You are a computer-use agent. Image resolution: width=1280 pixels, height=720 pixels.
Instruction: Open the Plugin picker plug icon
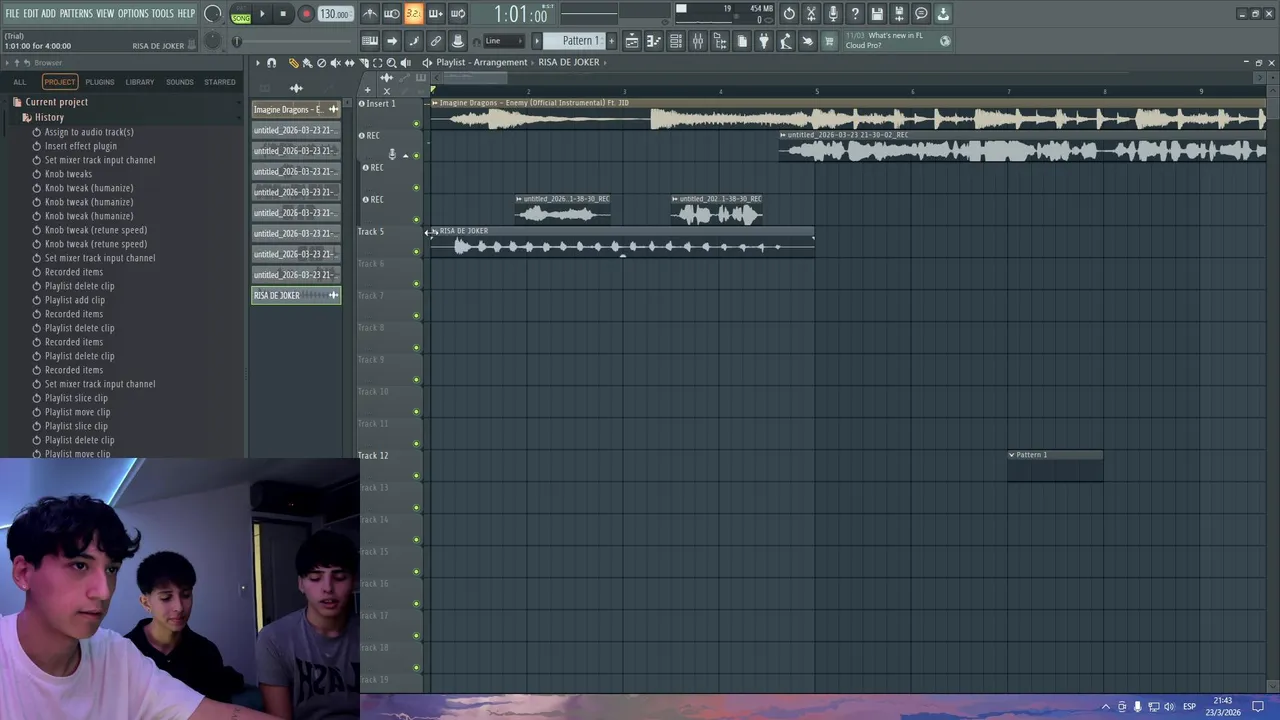(764, 41)
